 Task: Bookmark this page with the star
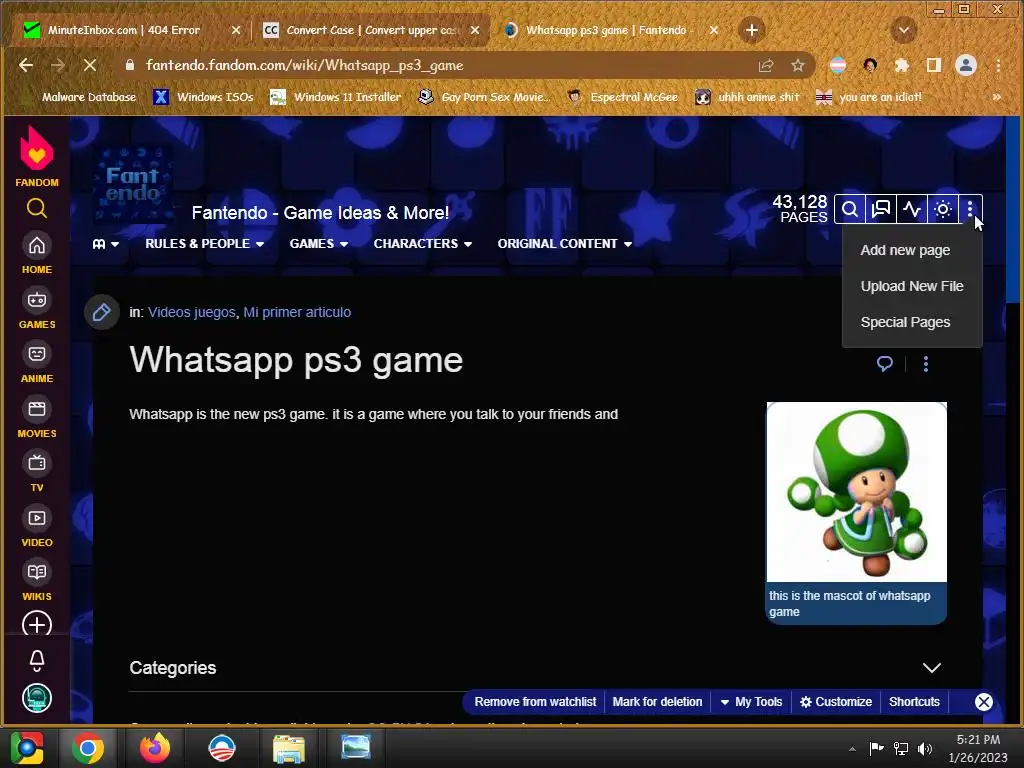pyautogui.click(x=797, y=65)
